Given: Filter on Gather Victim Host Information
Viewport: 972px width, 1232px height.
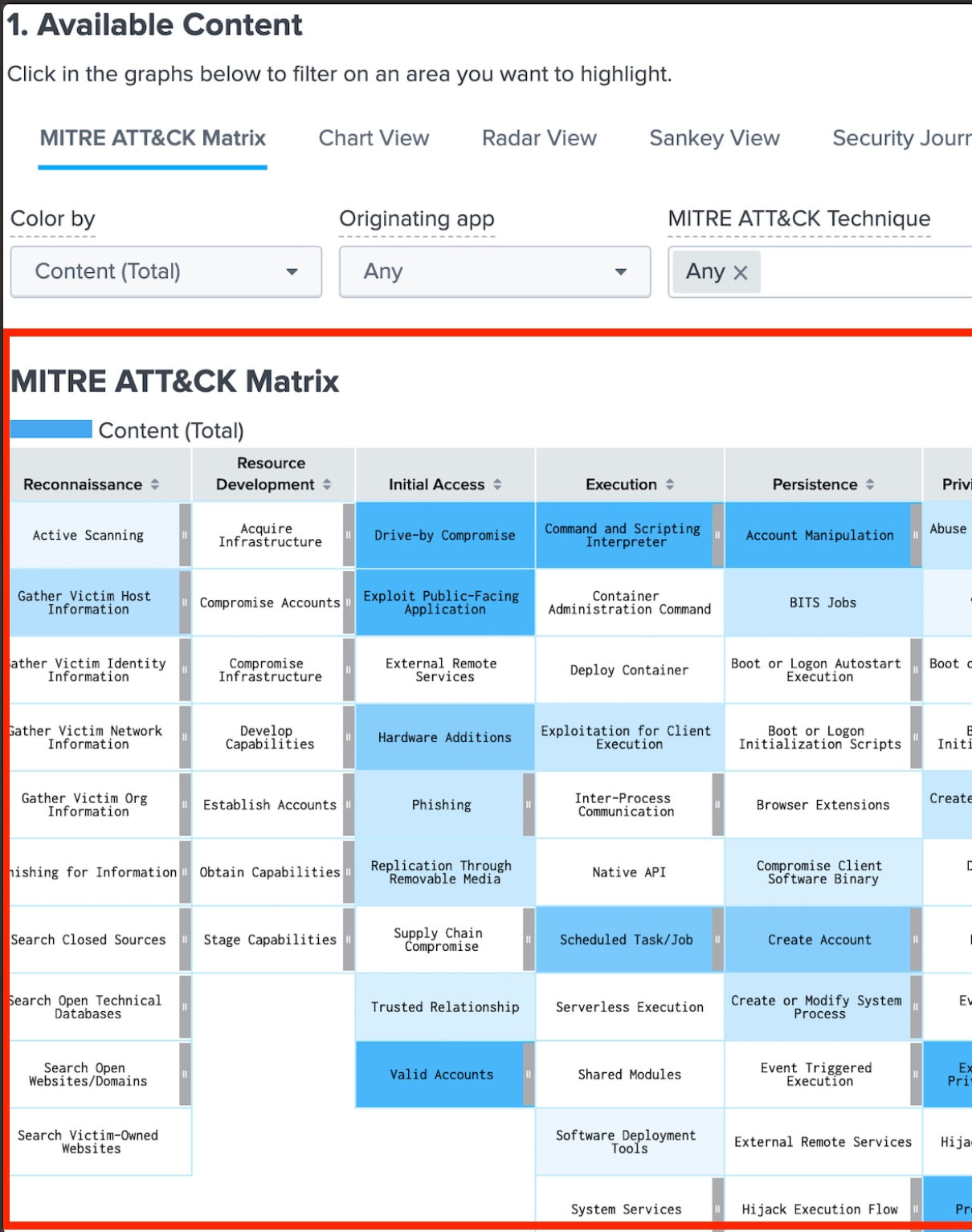Looking at the screenshot, I should pyautogui.click(x=95, y=602).
